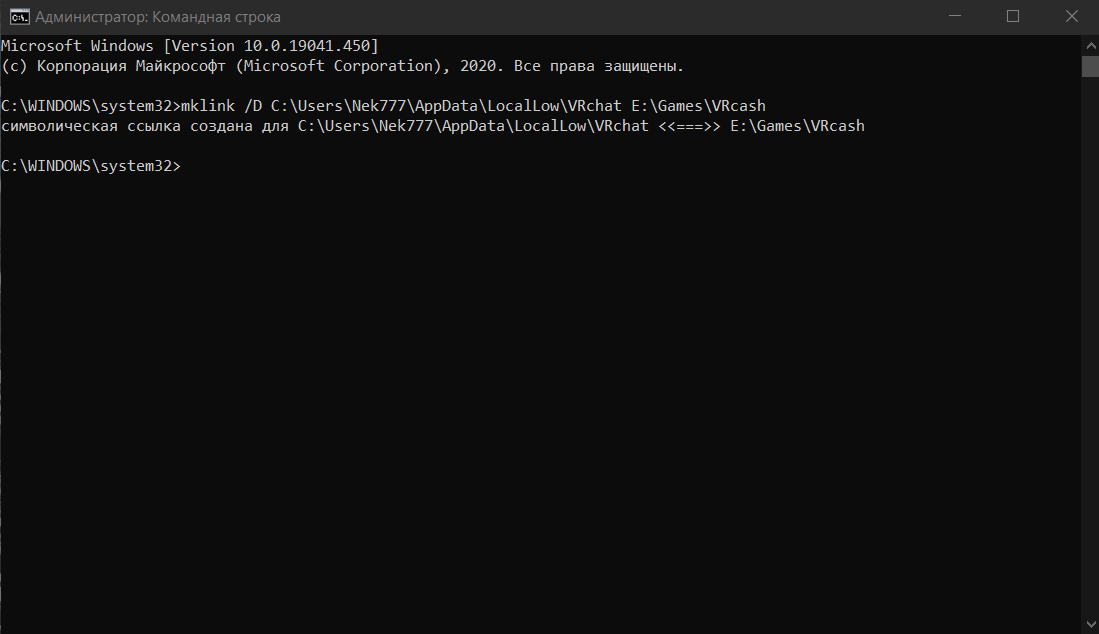Click the title text Администратор: Командная строка

pyautogui.click(x=158, y=17)
